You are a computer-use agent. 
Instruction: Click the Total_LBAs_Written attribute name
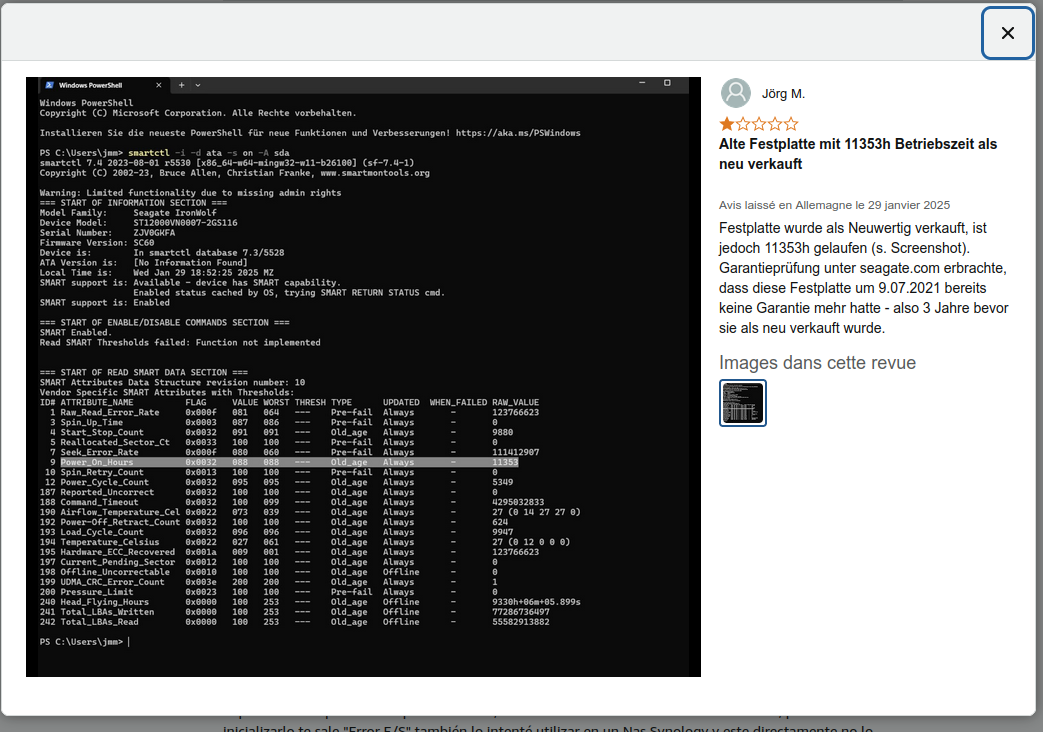107,612
